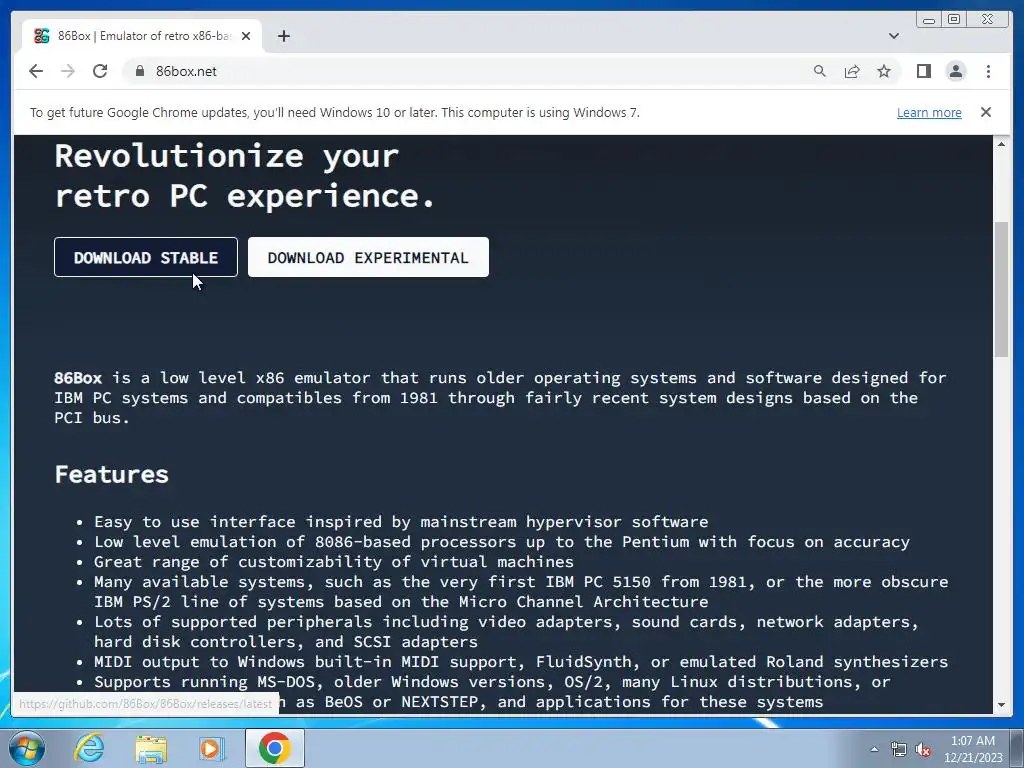The width and height of the screenshot is (1024, 768).
Task: Click the DOWNLOAD STABLE button
Action: 146,257
